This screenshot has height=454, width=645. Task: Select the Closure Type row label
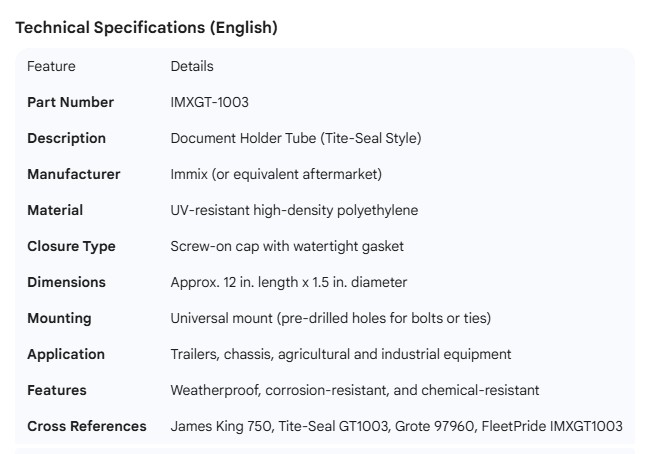[x=71, y=246]
